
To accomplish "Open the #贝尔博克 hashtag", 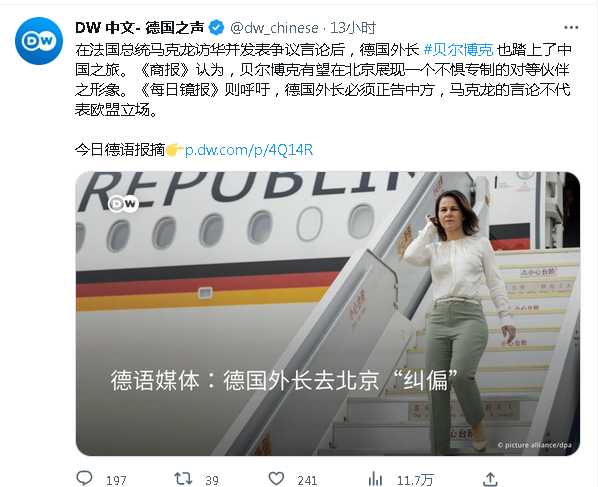I will point(458,50).
